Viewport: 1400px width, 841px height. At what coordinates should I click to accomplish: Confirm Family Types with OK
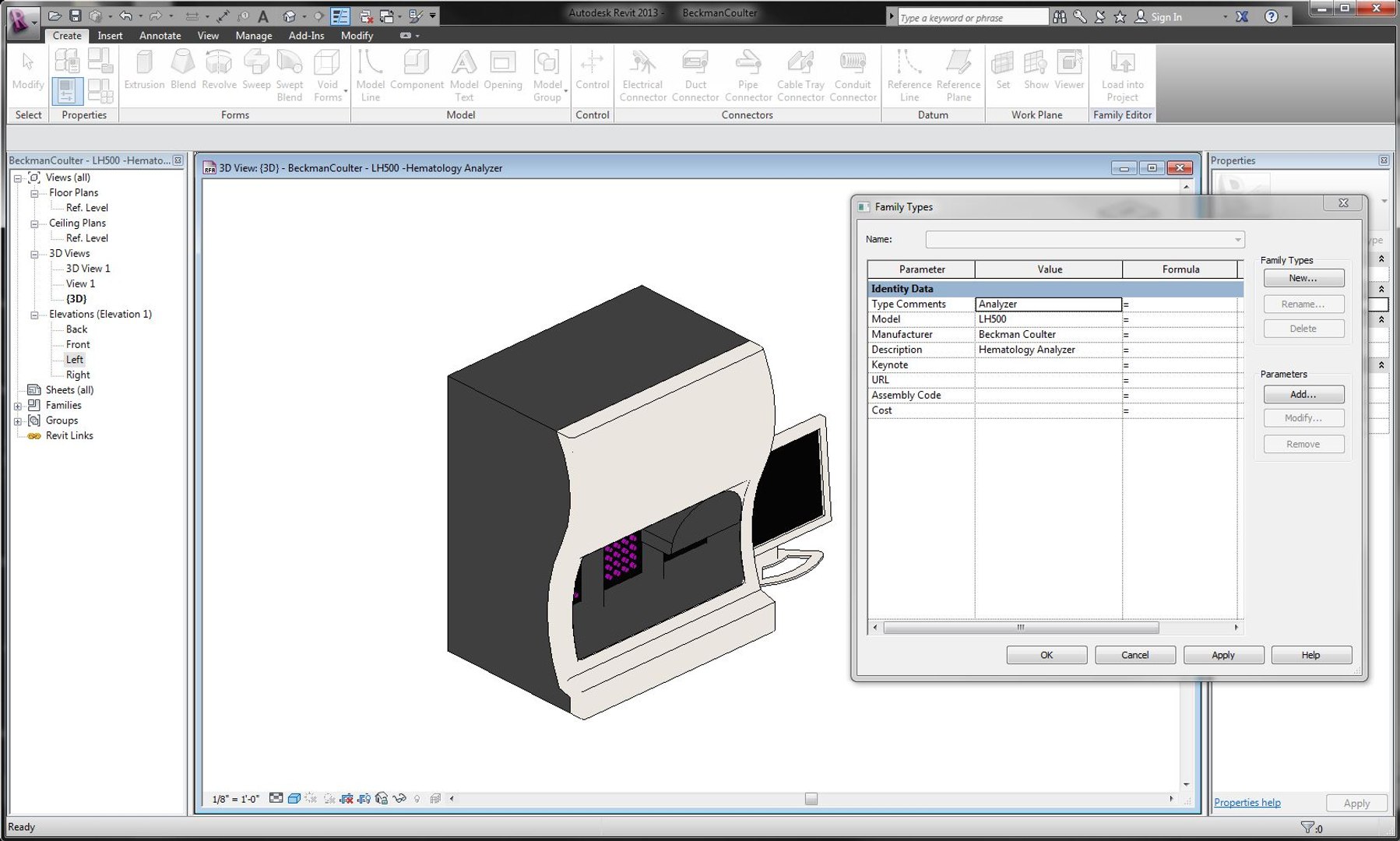[1046, 655]
